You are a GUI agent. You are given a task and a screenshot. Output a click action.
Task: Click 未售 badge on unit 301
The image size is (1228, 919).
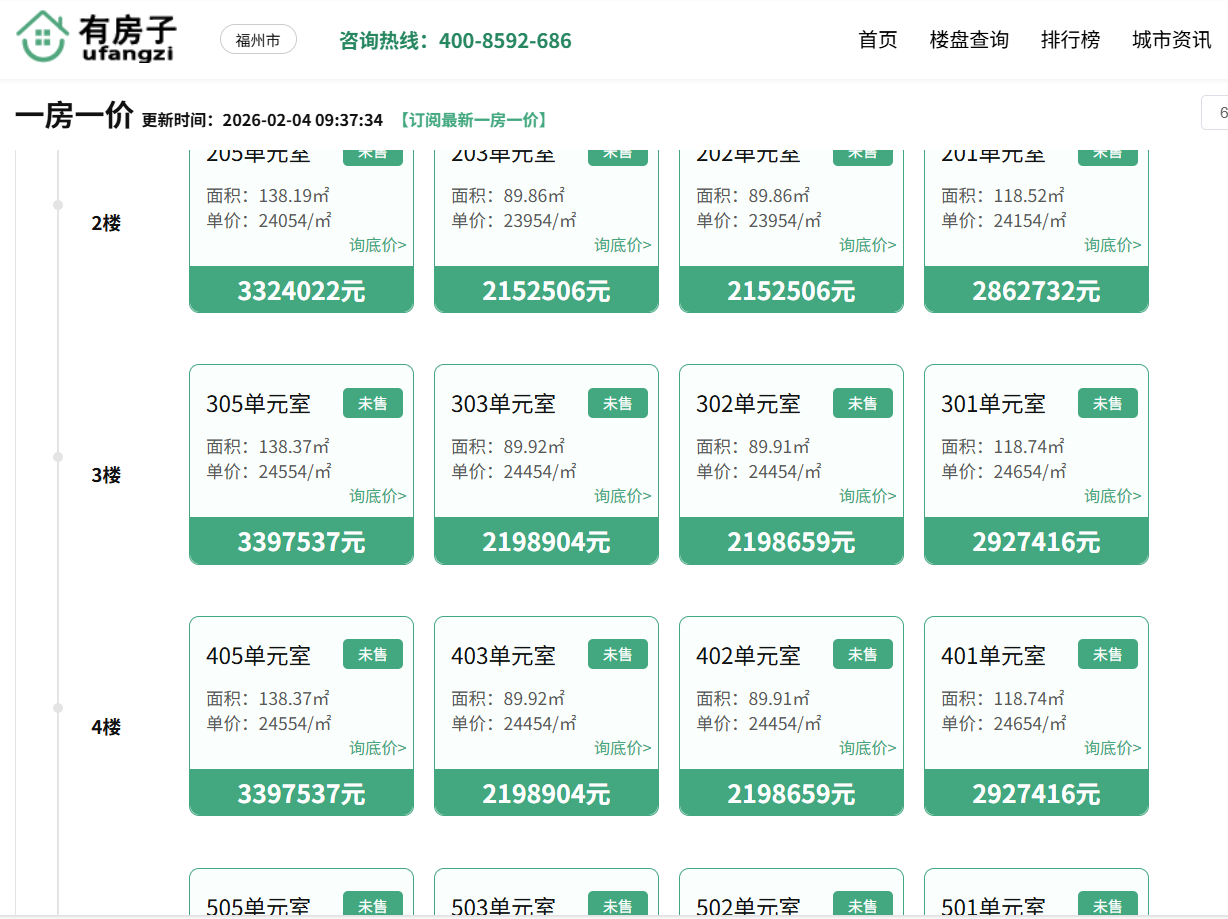tap(1107, 403)
